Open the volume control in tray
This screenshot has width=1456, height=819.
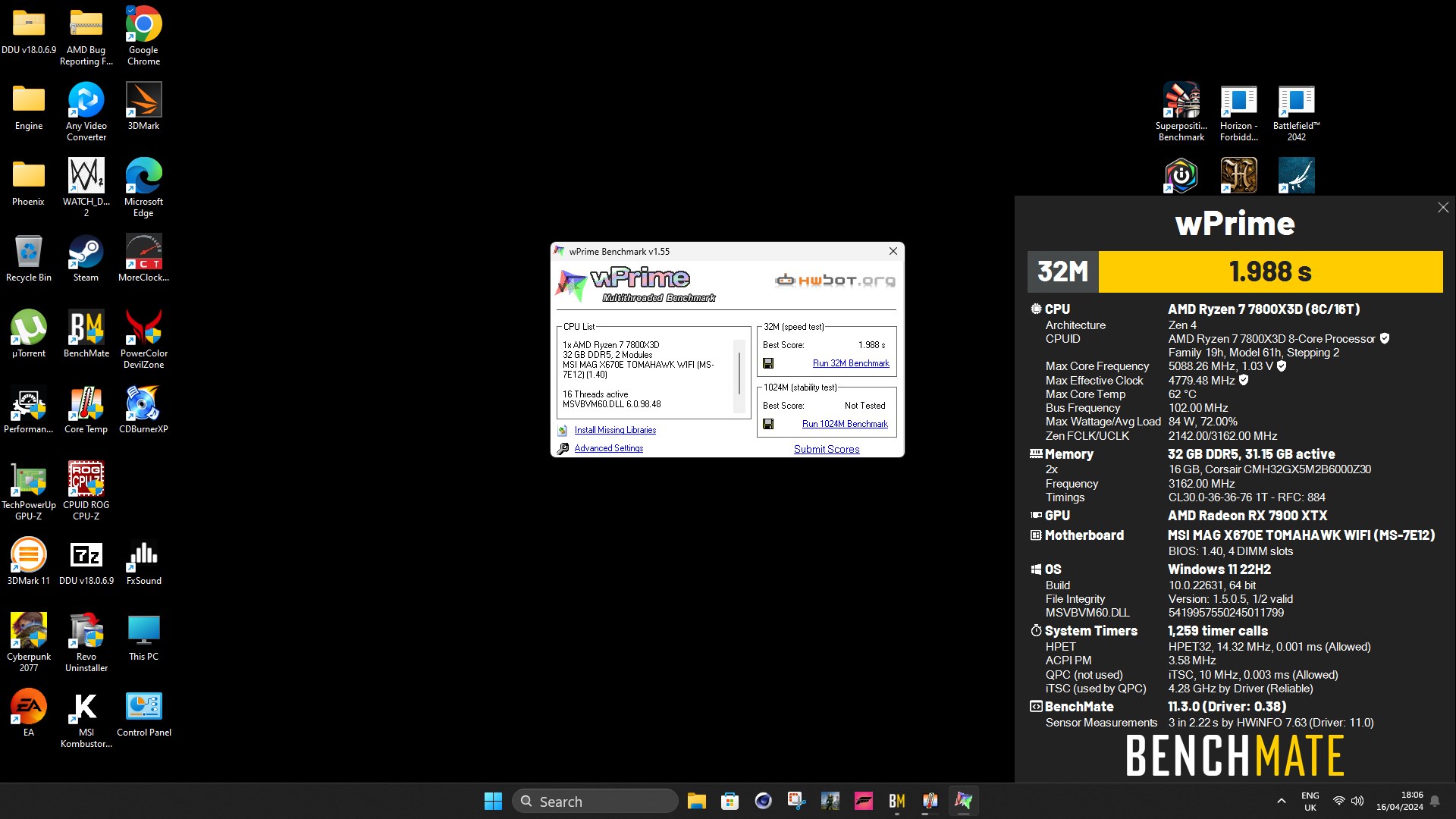pos(1357,801)
